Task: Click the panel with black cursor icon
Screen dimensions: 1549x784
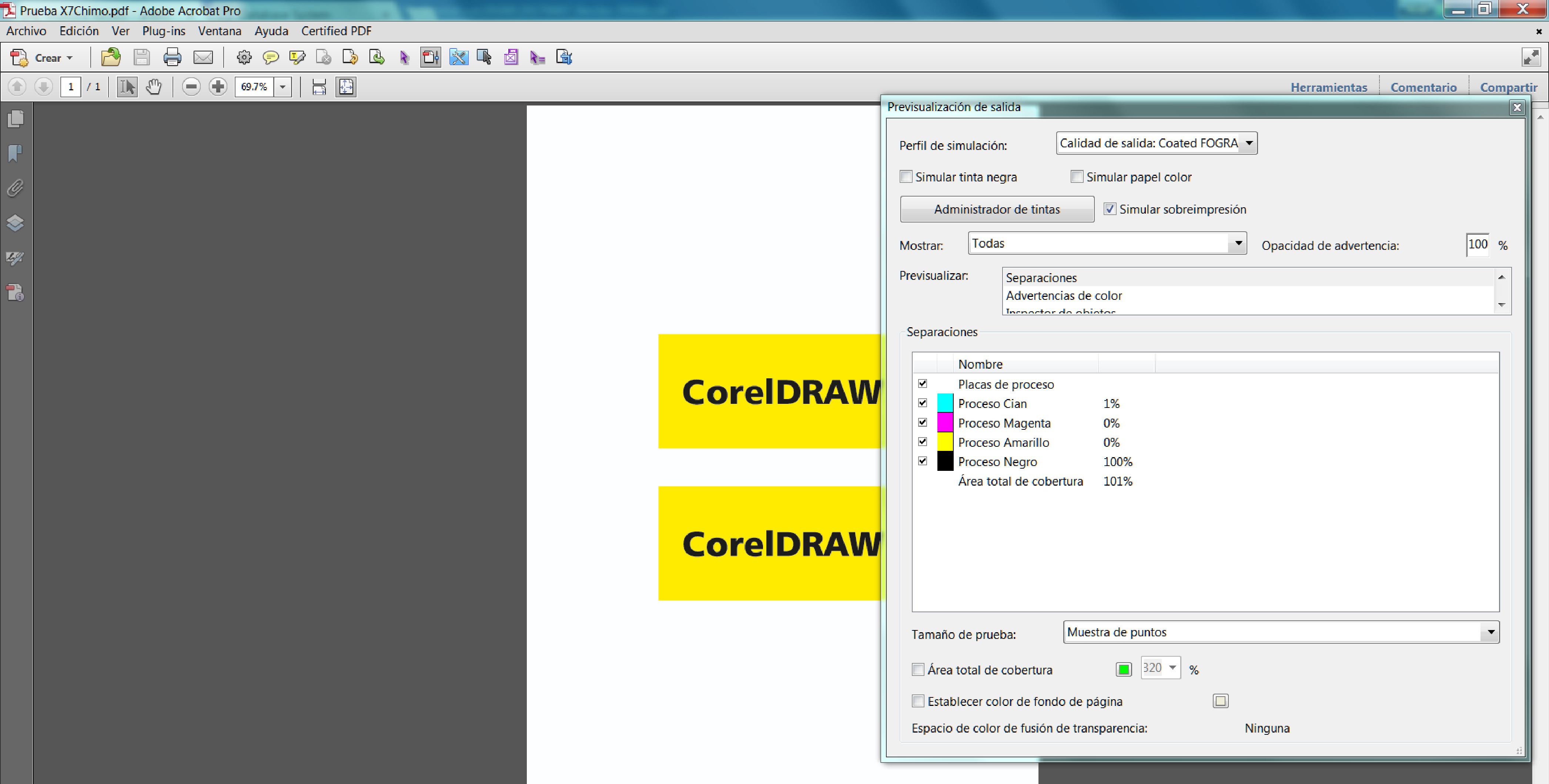Action: (x=484, y=57)
